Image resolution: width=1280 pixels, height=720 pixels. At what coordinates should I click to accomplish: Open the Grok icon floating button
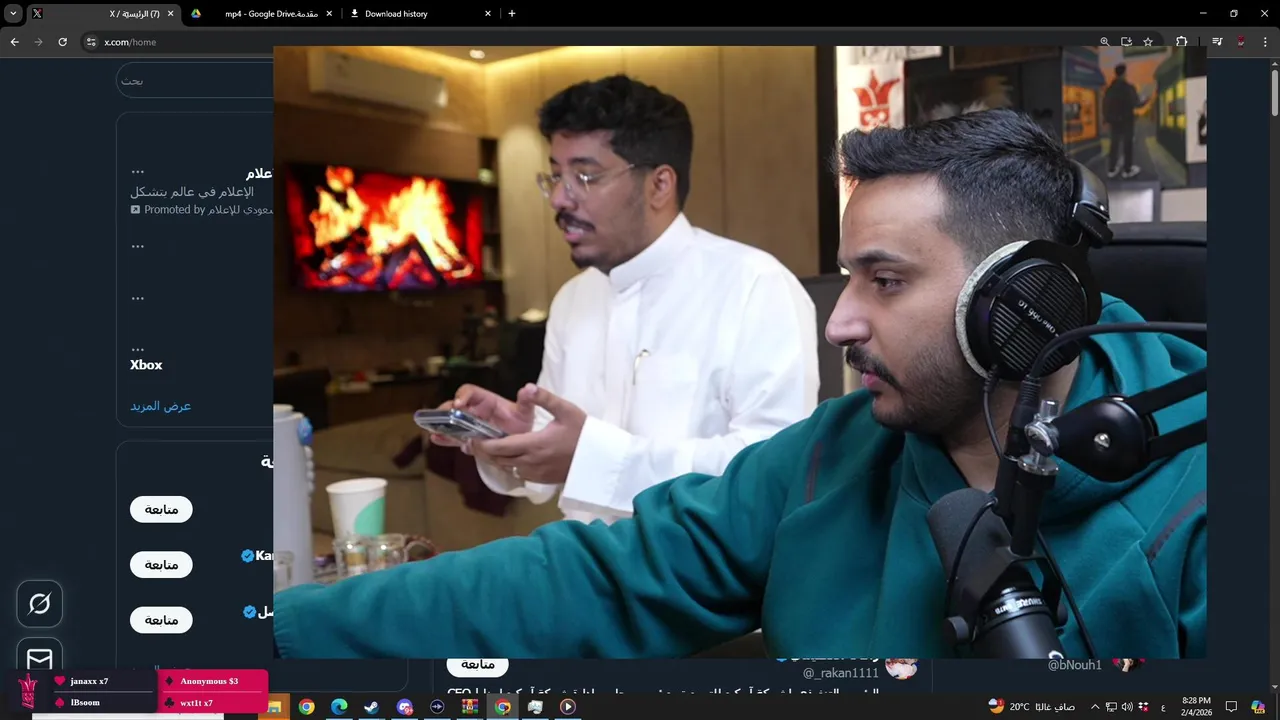pos(40,604)
